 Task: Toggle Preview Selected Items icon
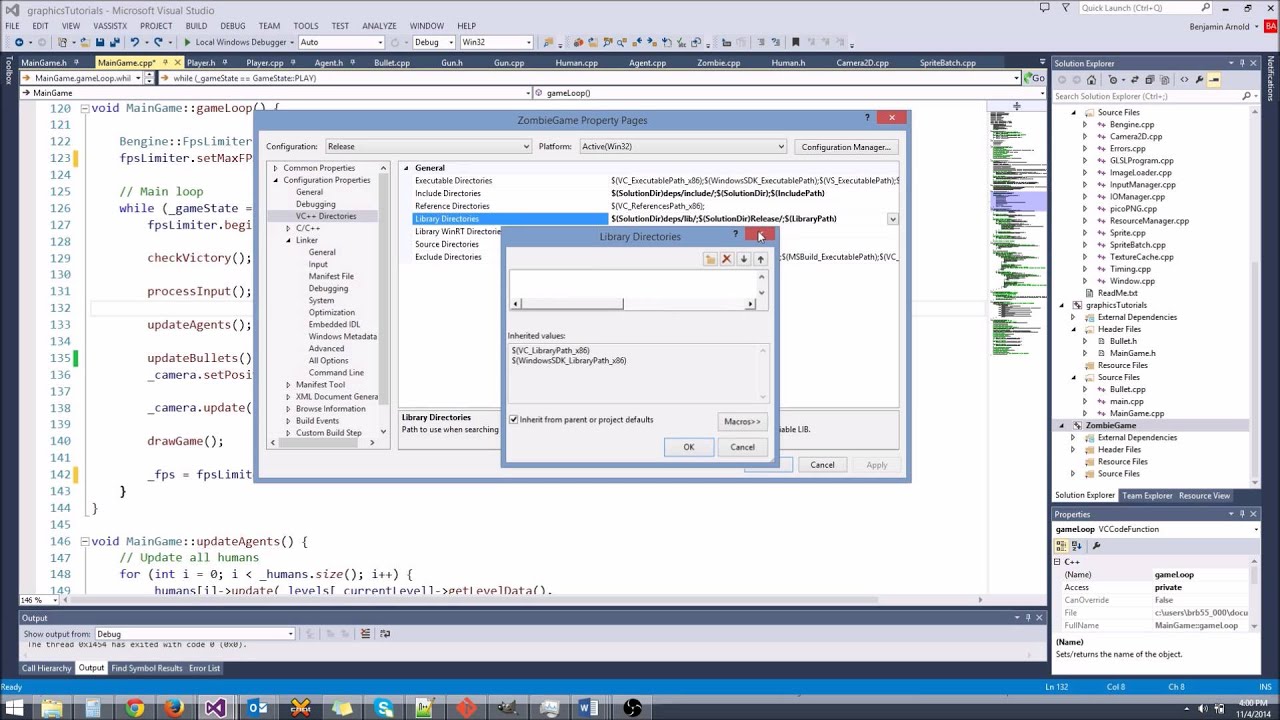[1214, 80]
